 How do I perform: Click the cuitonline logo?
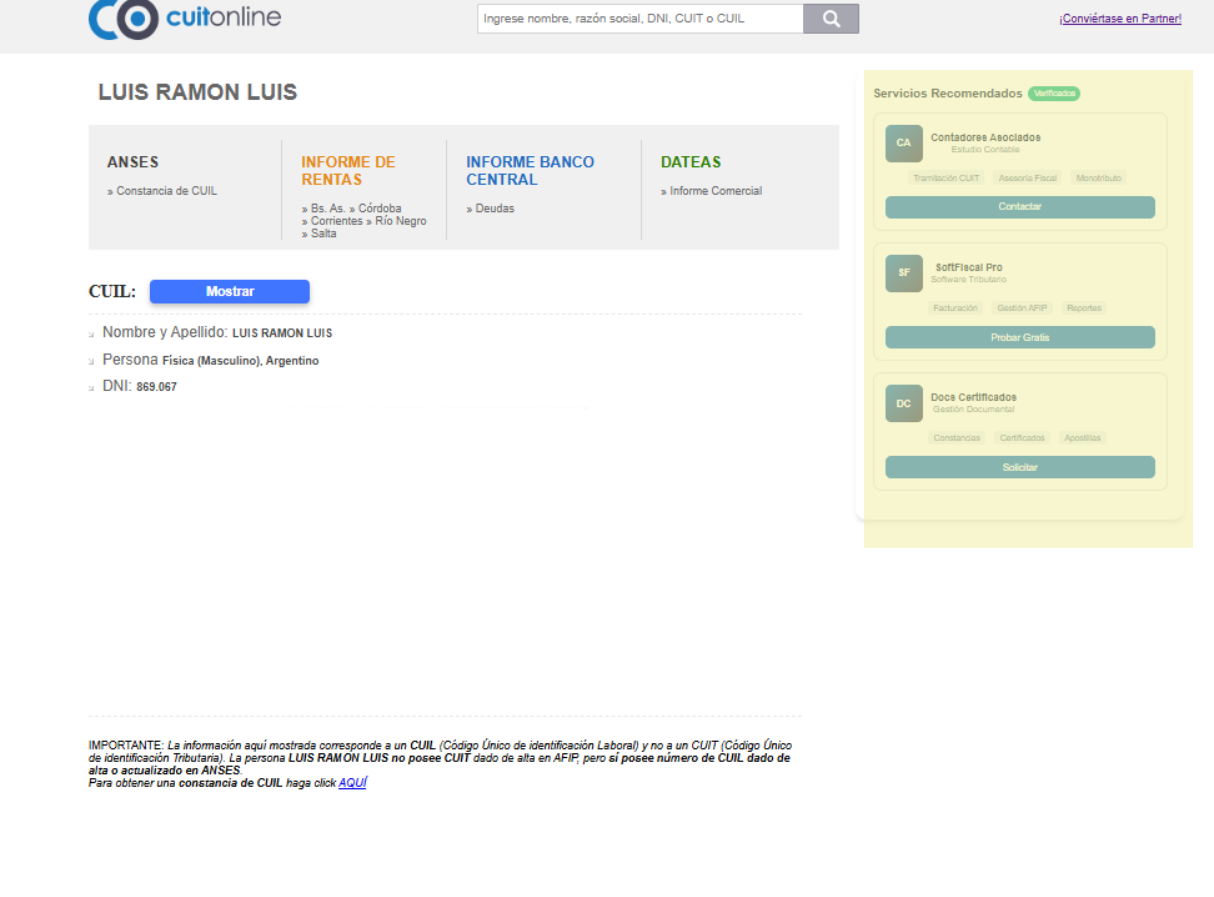coord(184,19)
